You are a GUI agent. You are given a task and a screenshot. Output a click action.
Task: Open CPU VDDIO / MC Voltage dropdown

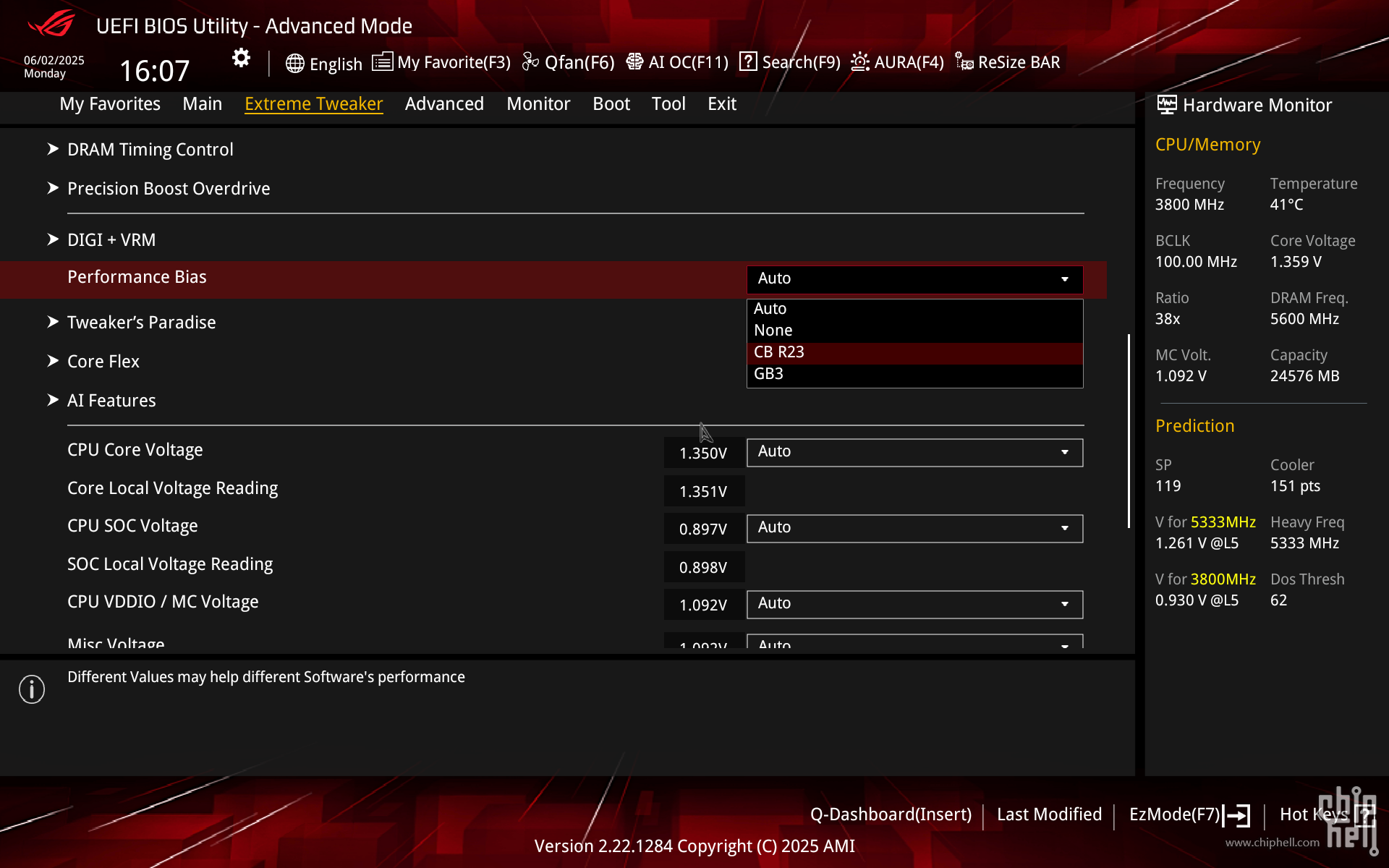coord(914,604)
